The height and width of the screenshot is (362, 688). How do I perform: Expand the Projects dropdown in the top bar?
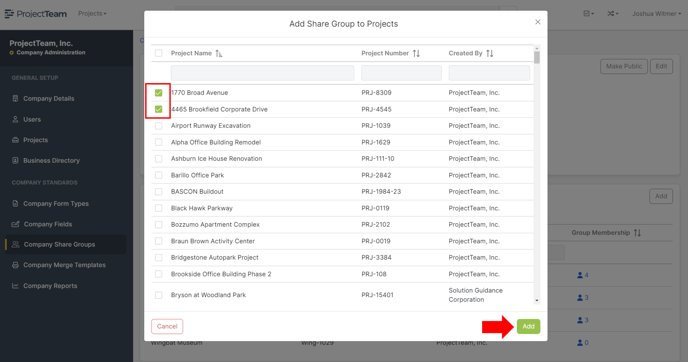click(x=92, y=14)
